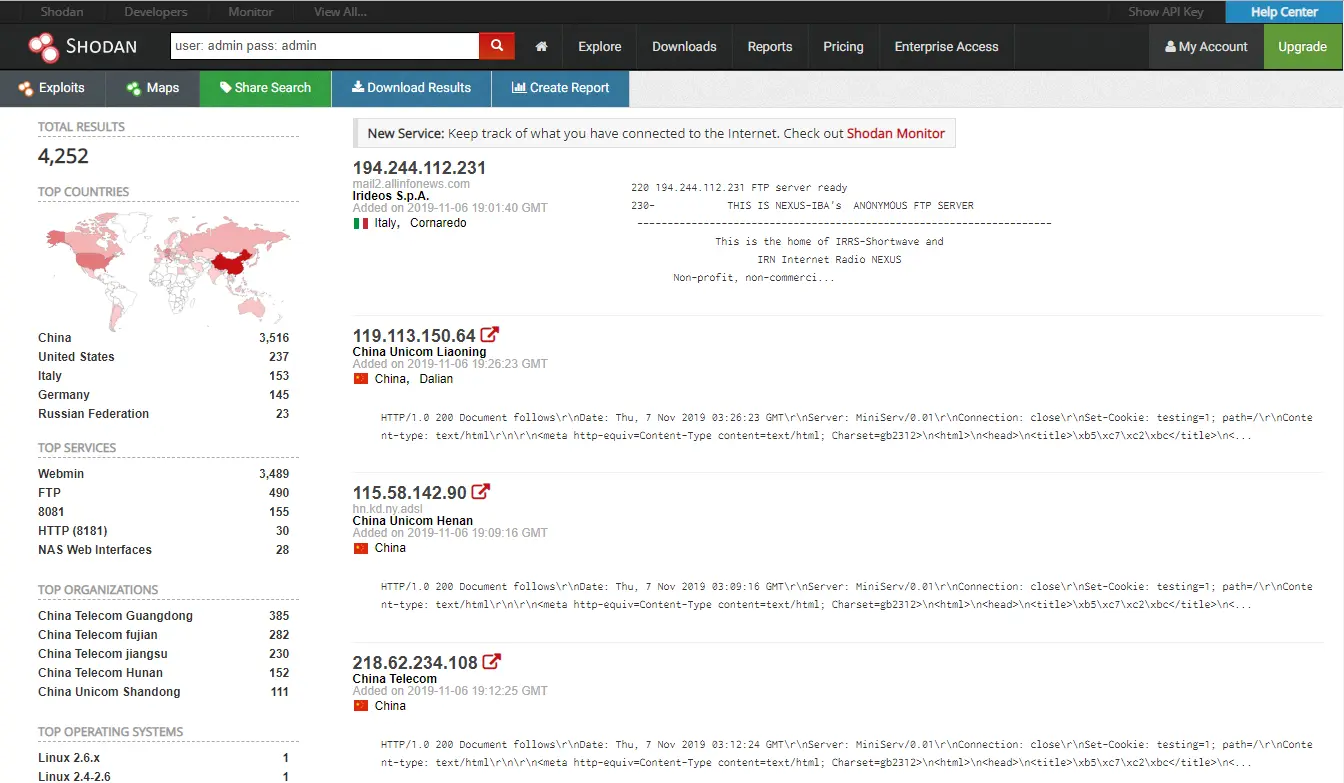Click the red search magnifier button
The image size is (1344, 783).
[497, 46]
